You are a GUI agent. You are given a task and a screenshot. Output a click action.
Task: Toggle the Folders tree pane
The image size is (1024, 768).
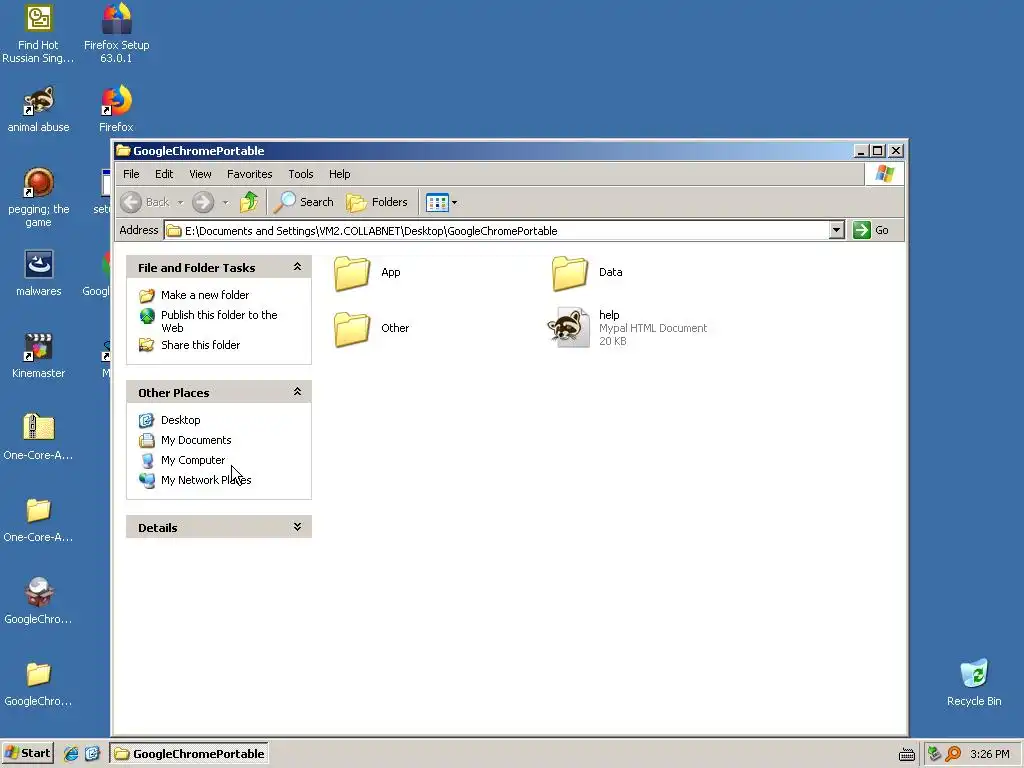click(x=377, y=202)
